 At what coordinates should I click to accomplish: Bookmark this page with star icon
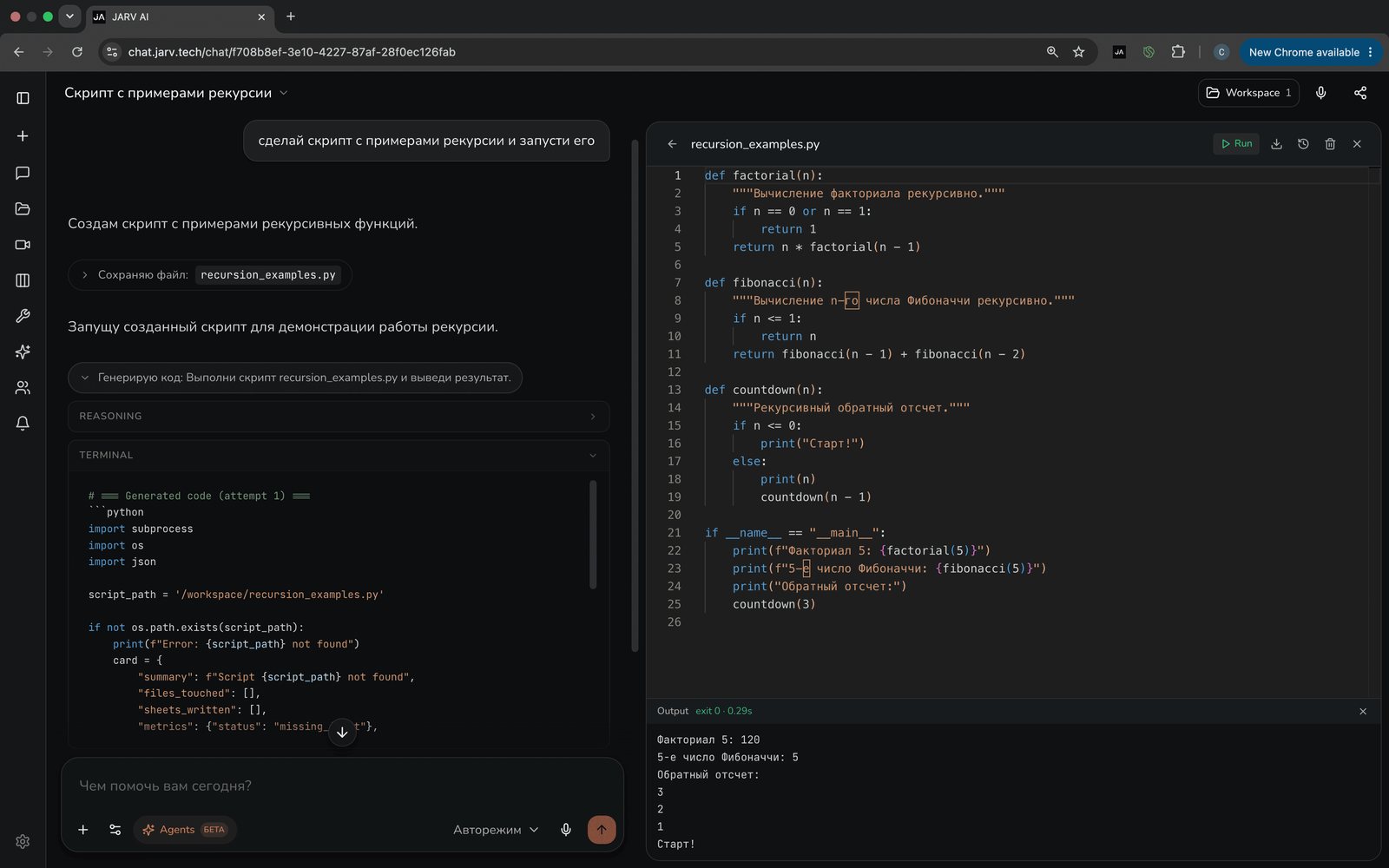click(1078, 52)
